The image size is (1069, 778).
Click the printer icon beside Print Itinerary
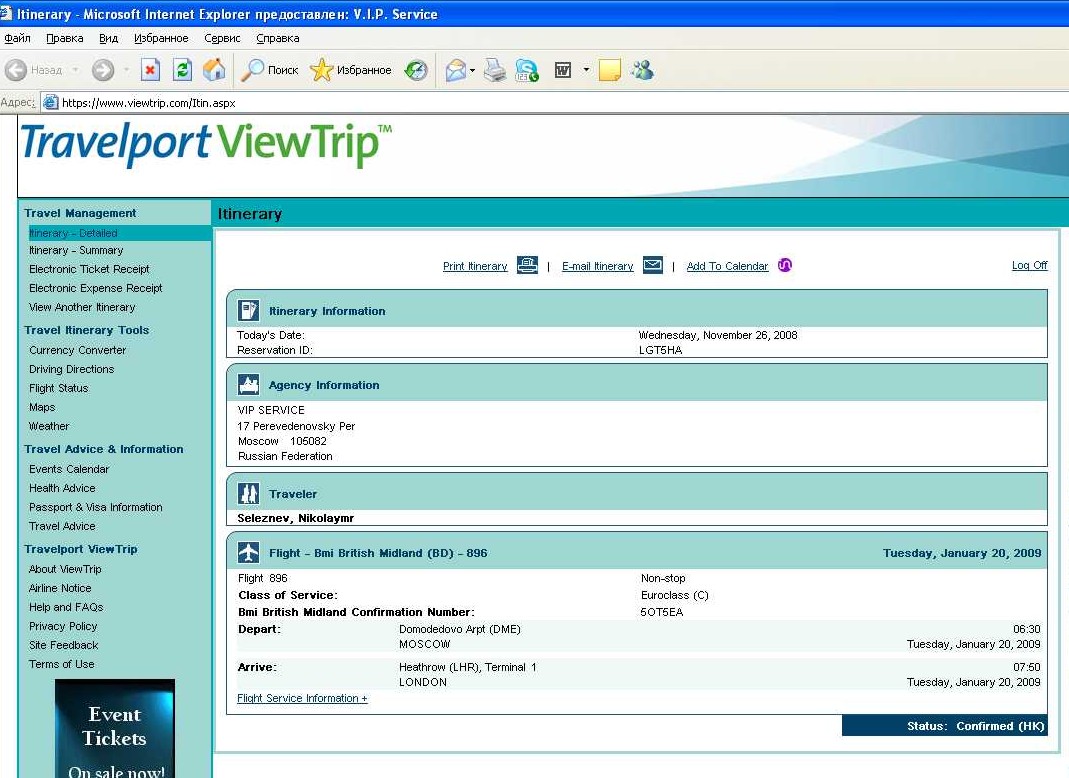(x=527, y=265)
